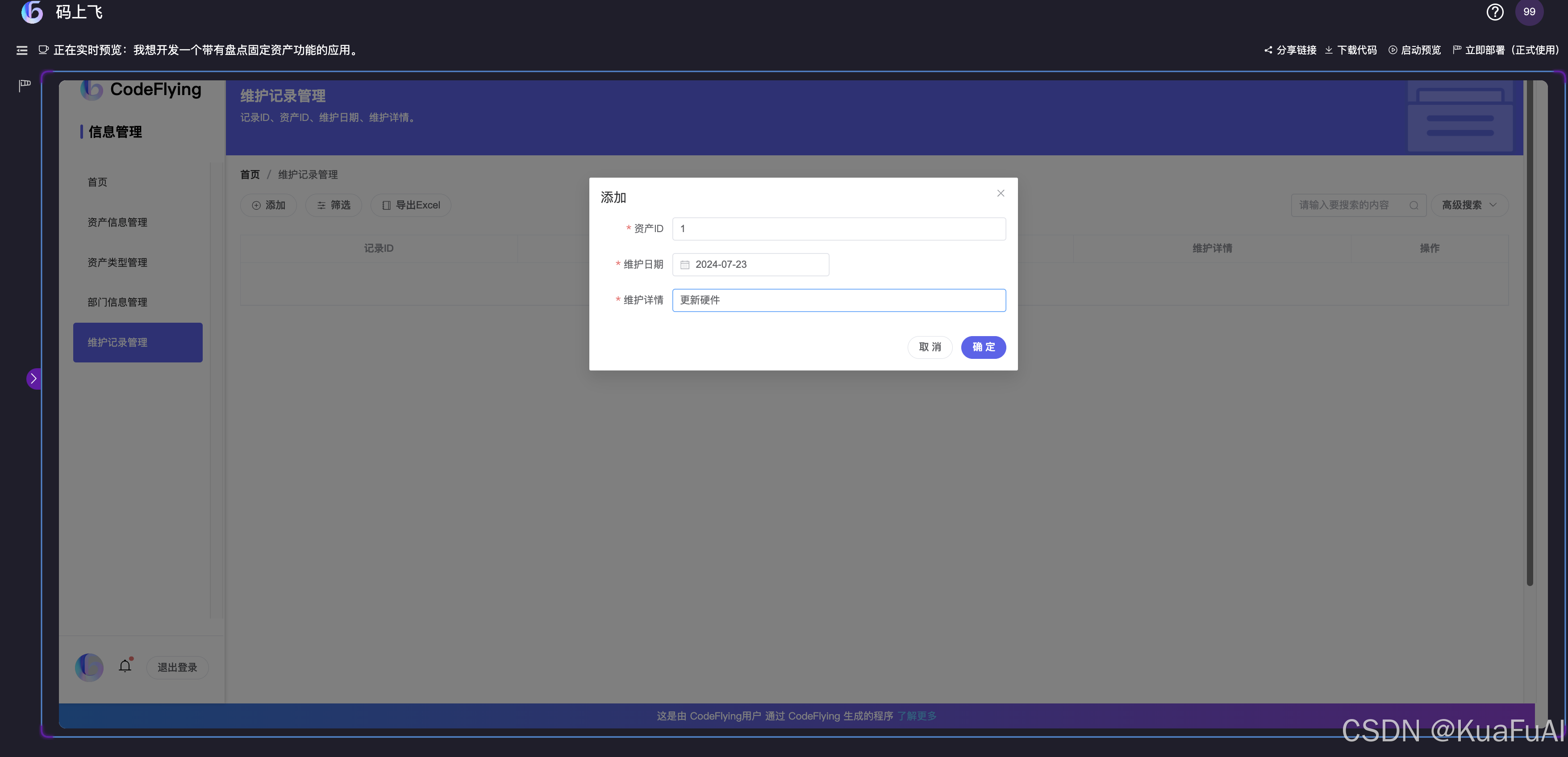Click the 信息管理 sidebar heading
1568x757 pixels.
click(115, 132)
